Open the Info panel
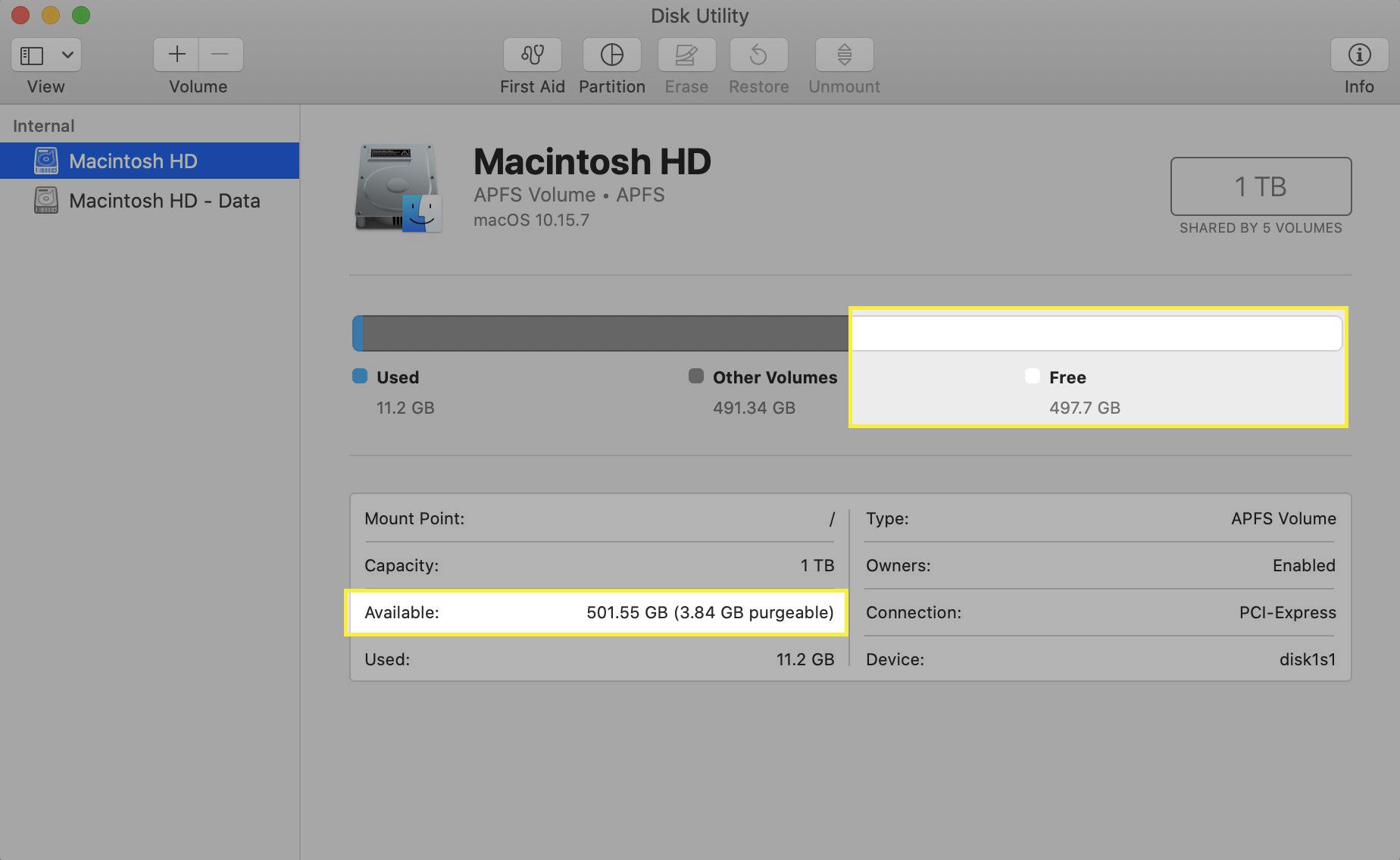The height and width of the screenshot is (860, 1400). pos(1359,55)
